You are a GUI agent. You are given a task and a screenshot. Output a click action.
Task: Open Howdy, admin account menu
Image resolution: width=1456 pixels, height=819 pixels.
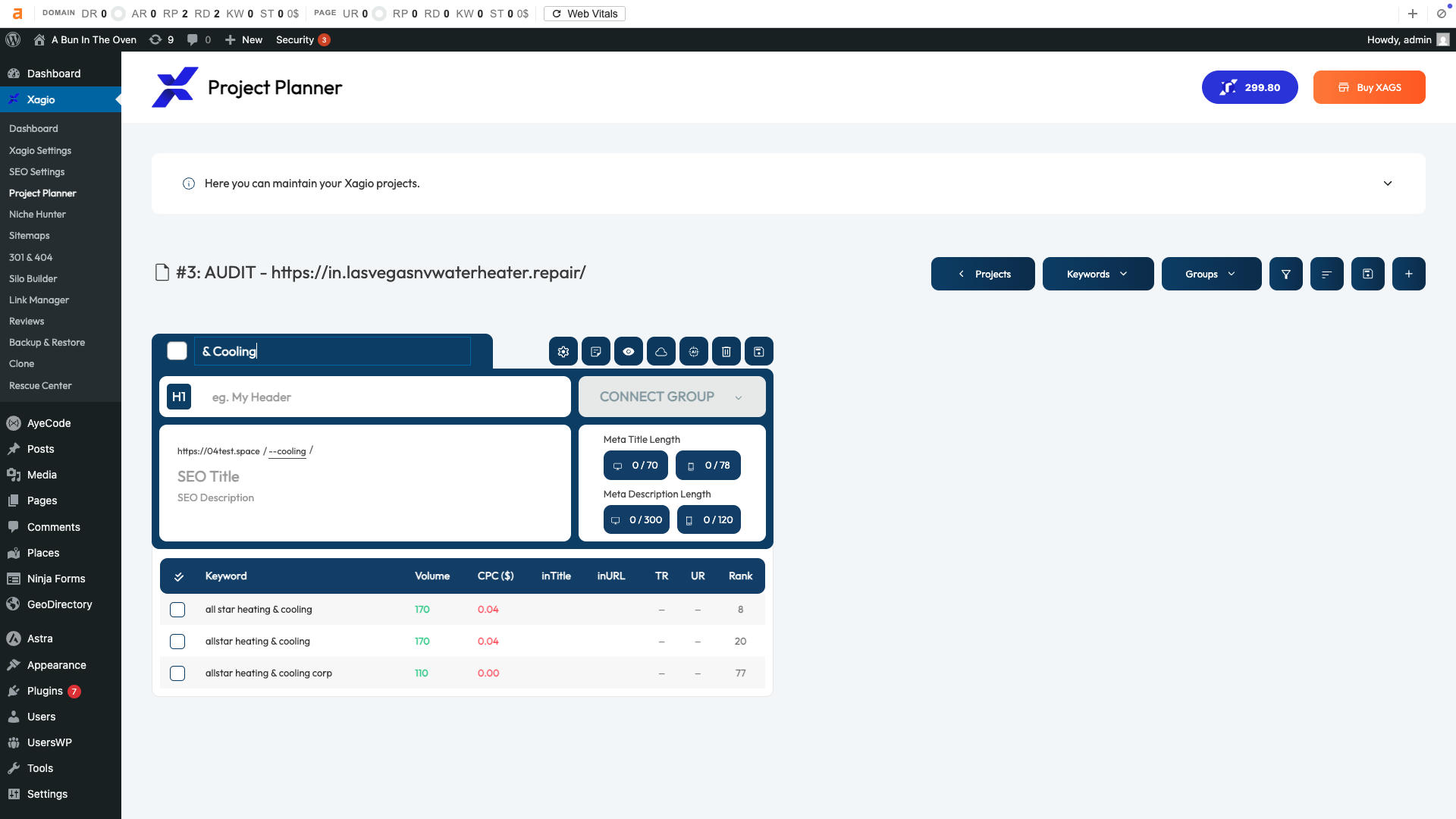1407,39
